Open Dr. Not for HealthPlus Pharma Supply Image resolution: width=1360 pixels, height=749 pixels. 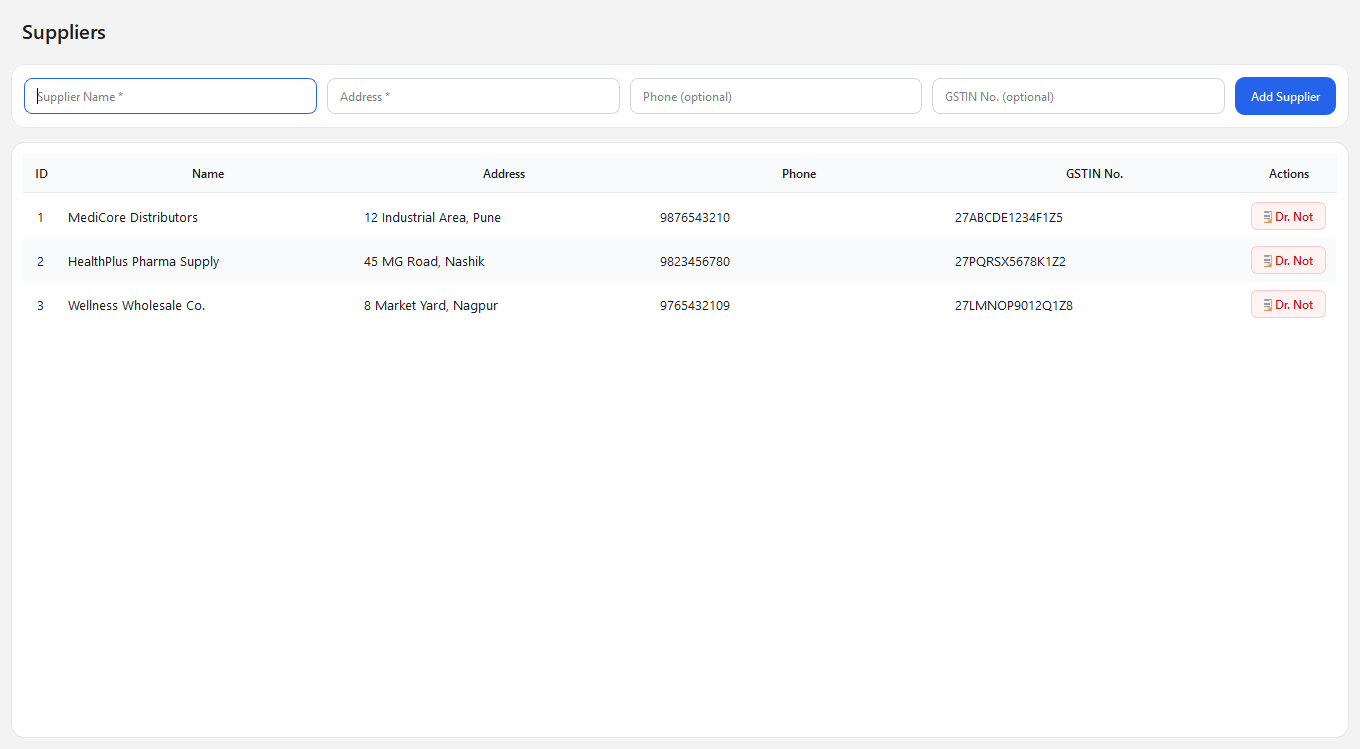point(1288,260)
